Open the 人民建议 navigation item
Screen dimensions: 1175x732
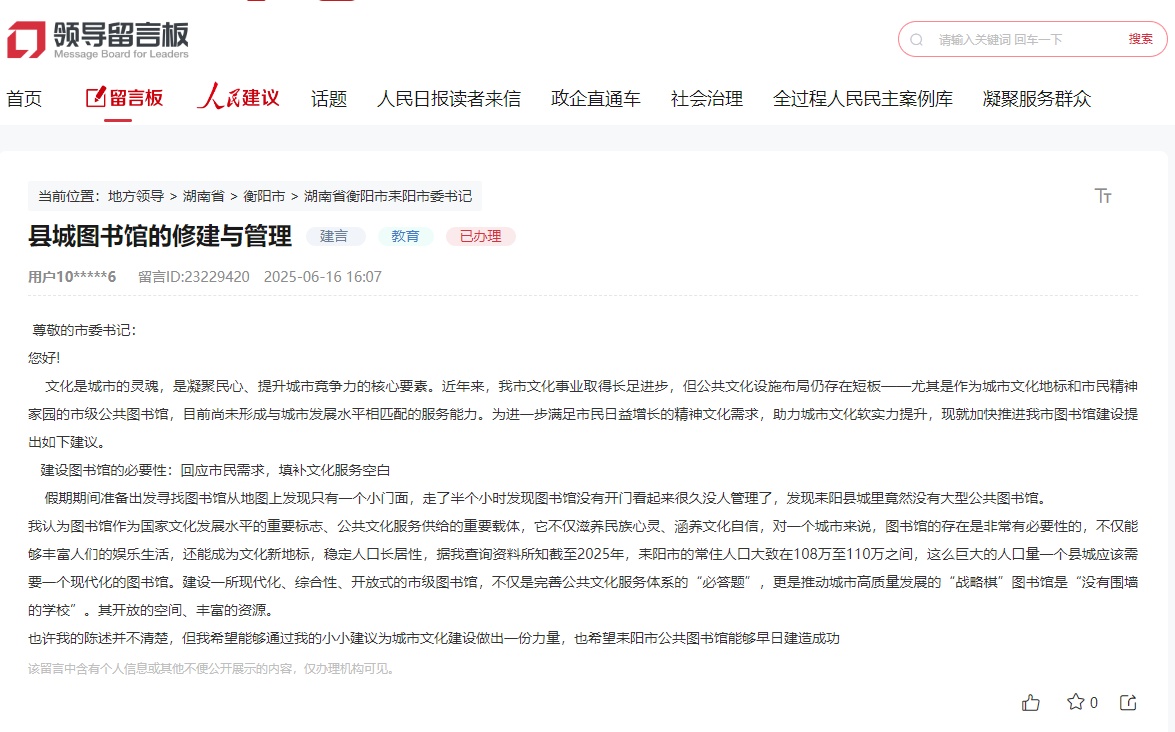(x=238, y=98)
